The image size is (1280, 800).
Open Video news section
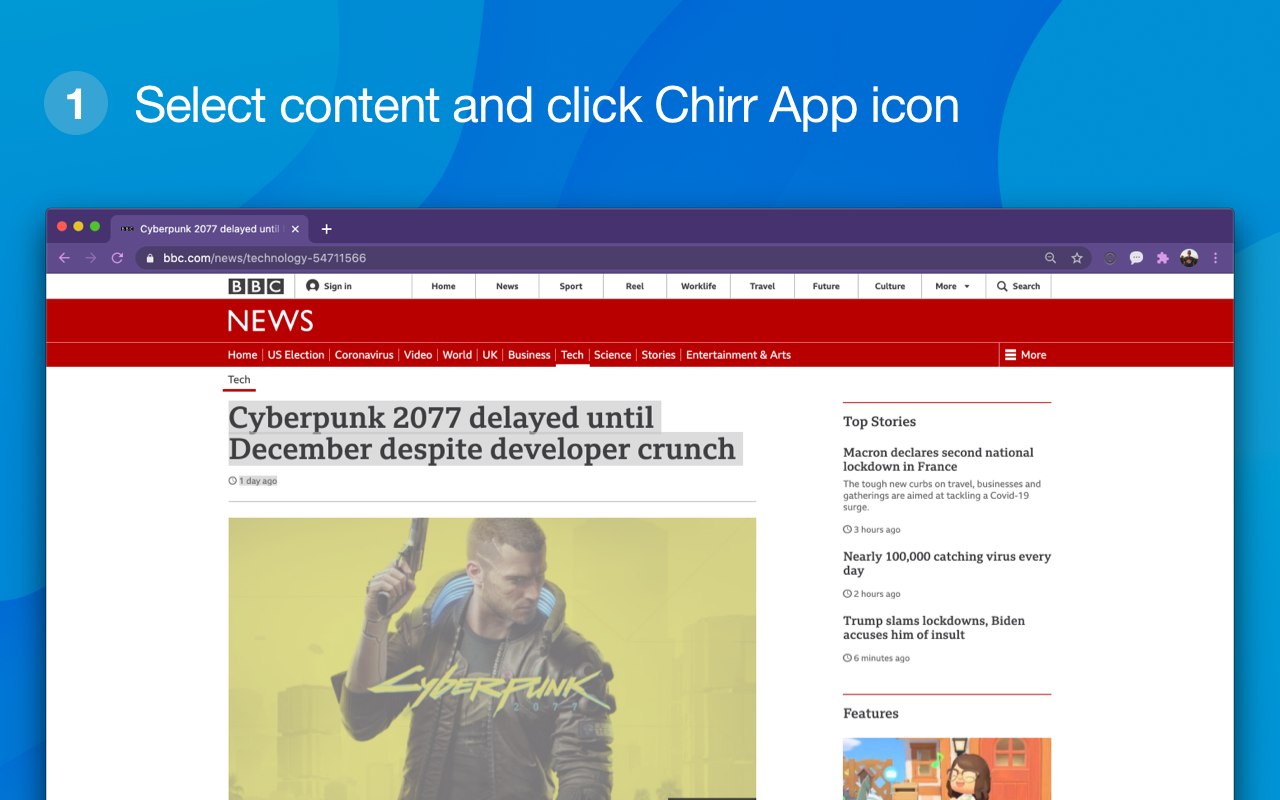coord(418,355)
